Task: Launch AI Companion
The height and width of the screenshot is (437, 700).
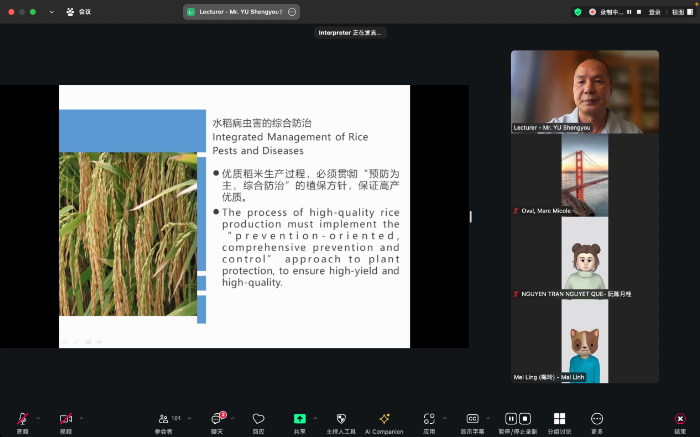Action: point(384,418)
